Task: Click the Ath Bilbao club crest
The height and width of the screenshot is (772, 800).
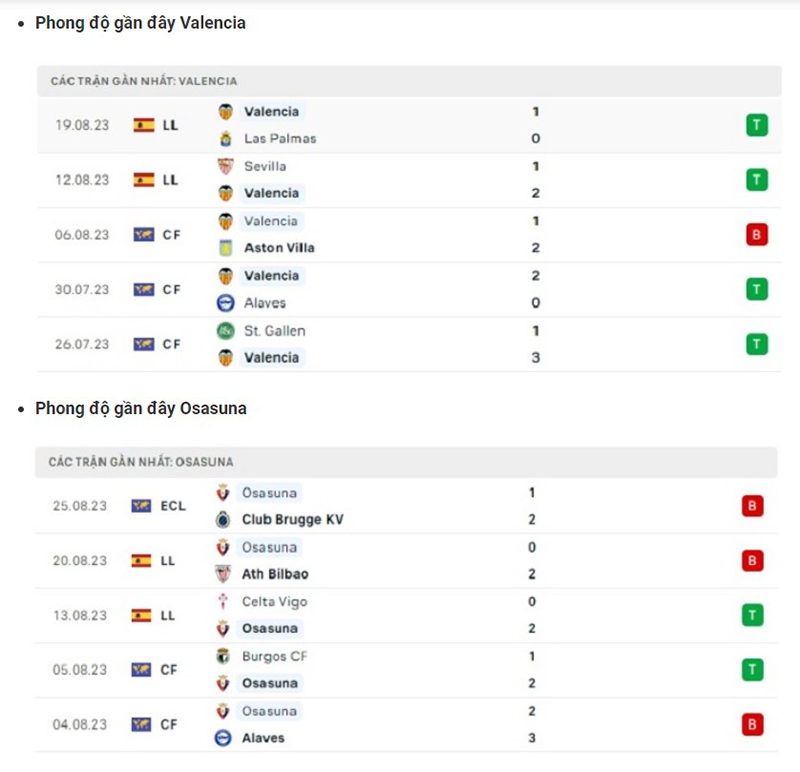Action: [x=223, y=574]
